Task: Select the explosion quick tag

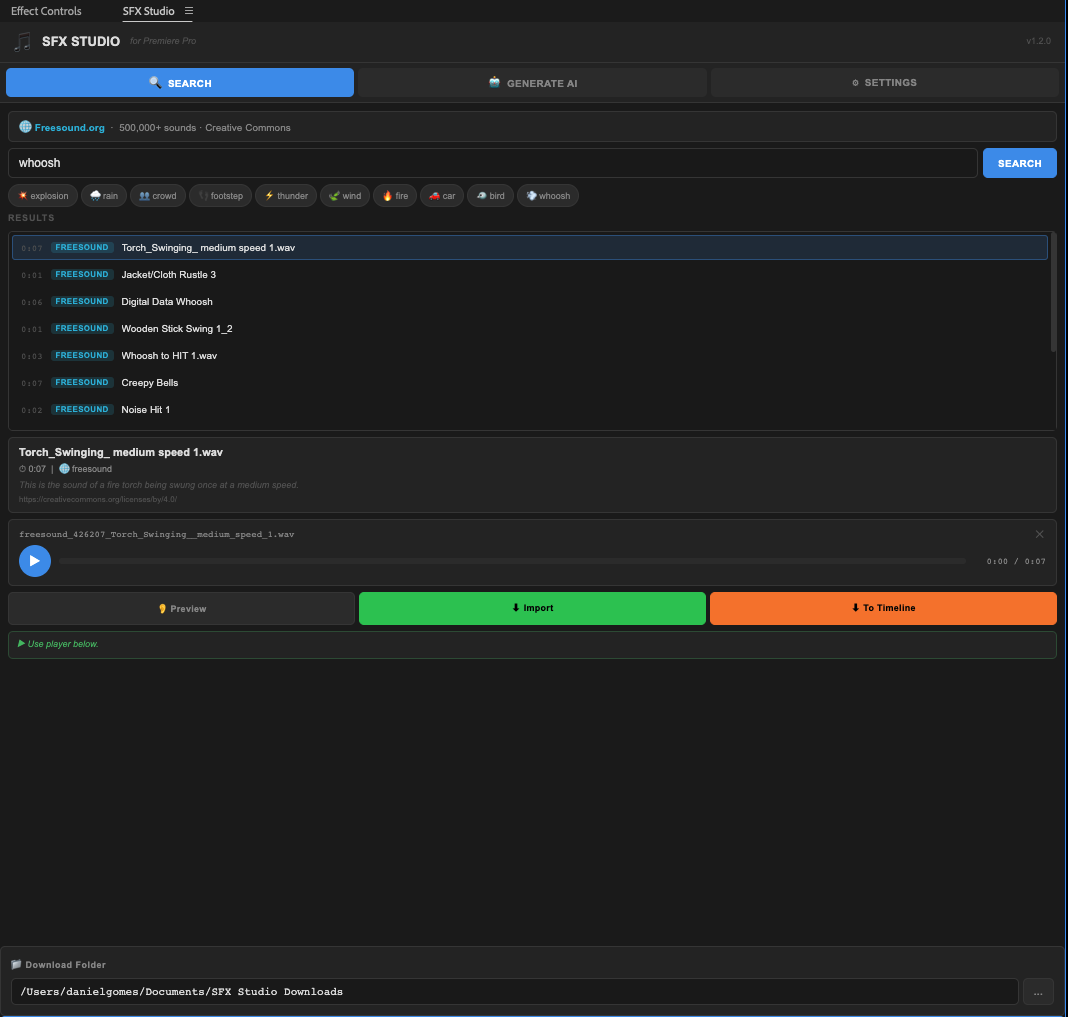Action: pyautogui.click(x=43, y=195)
